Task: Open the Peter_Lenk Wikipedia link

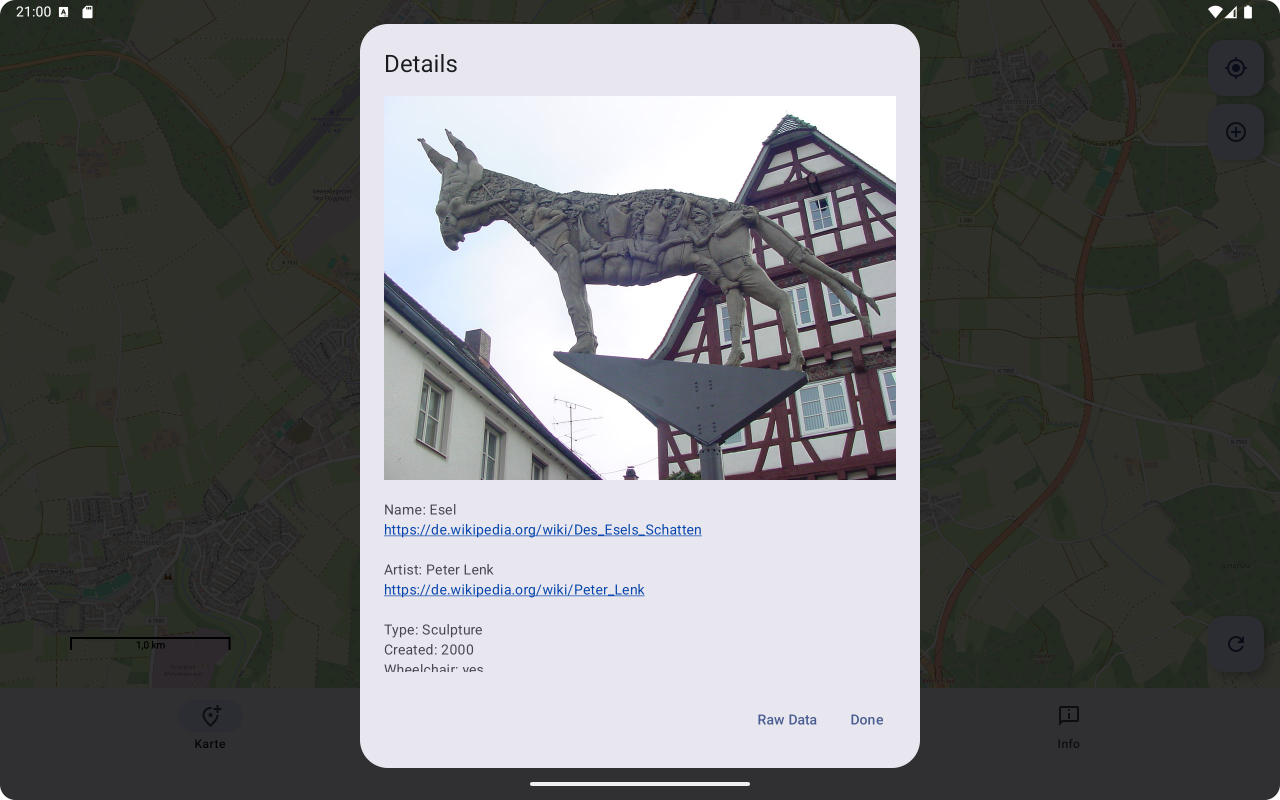Action: (x=514, y=590)
